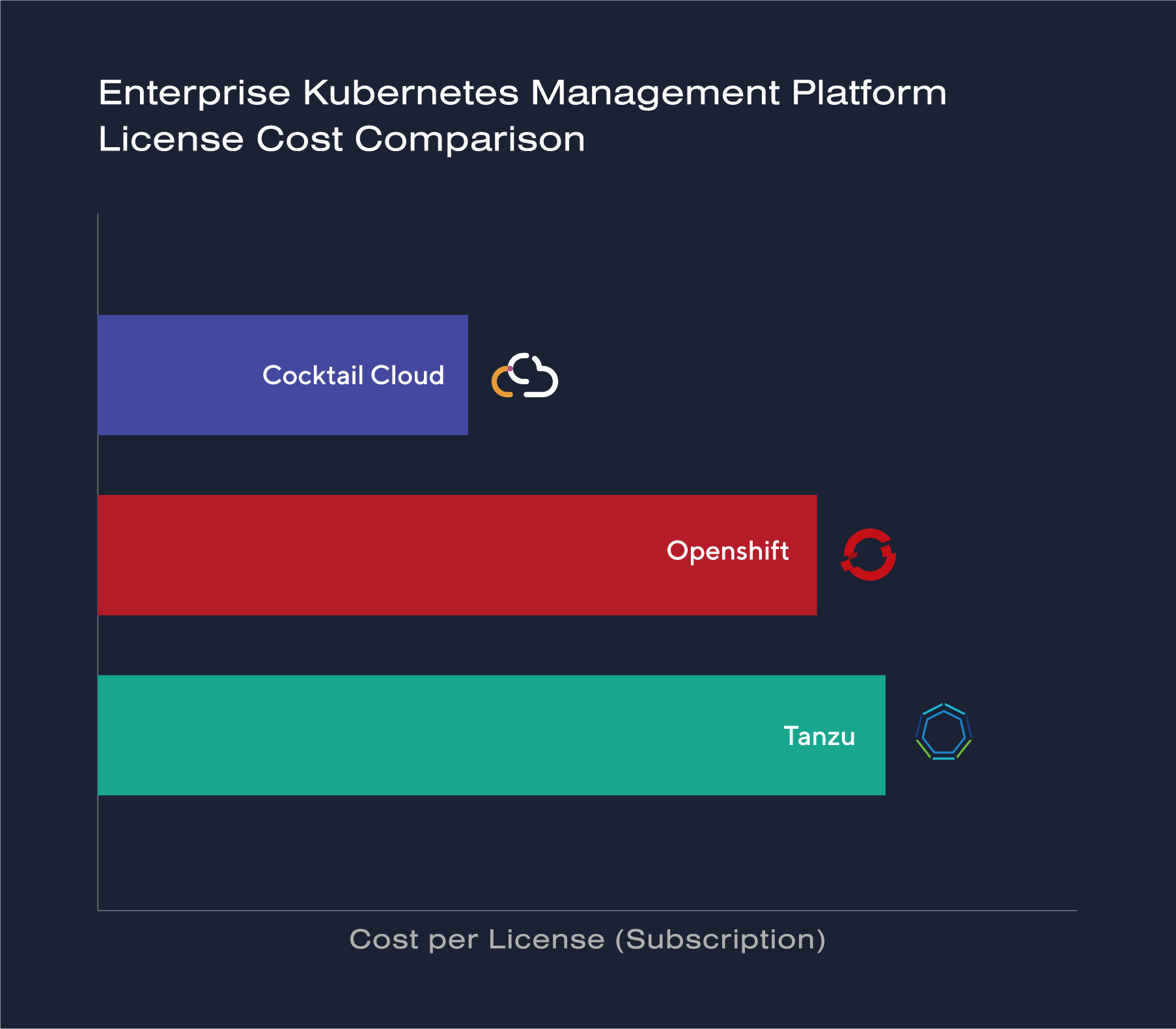Click the word "Enterprise" in the chart title
The width and height of the screenshot is (1176, 1029).
194,92
